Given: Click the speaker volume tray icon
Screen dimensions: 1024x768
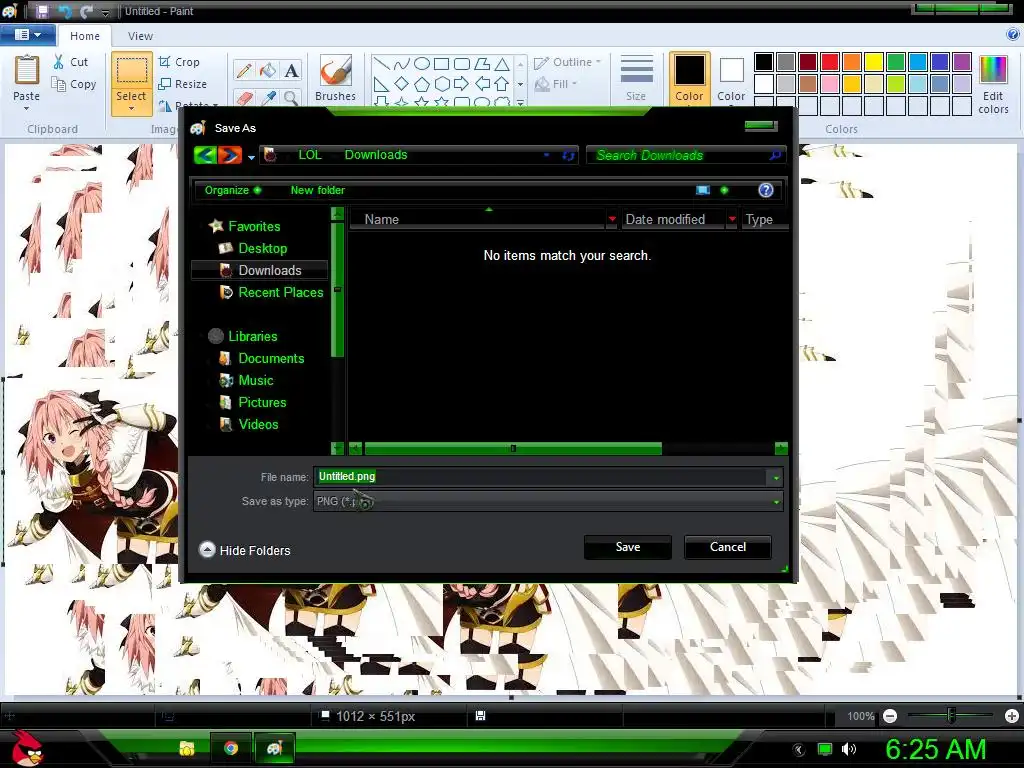Looking at the screenshot, I should 849,749.
